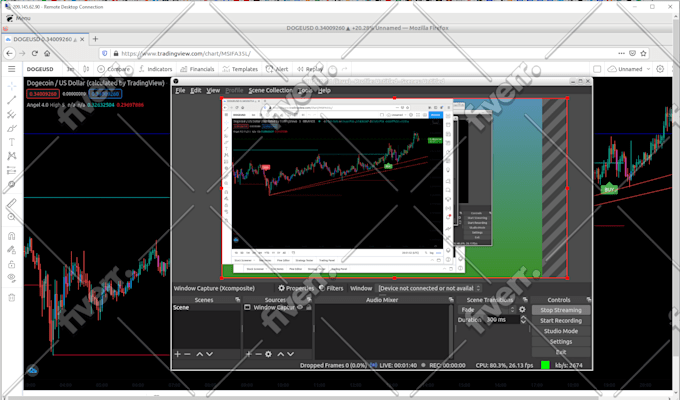Select the measure ruler tool

click(12, 203)
